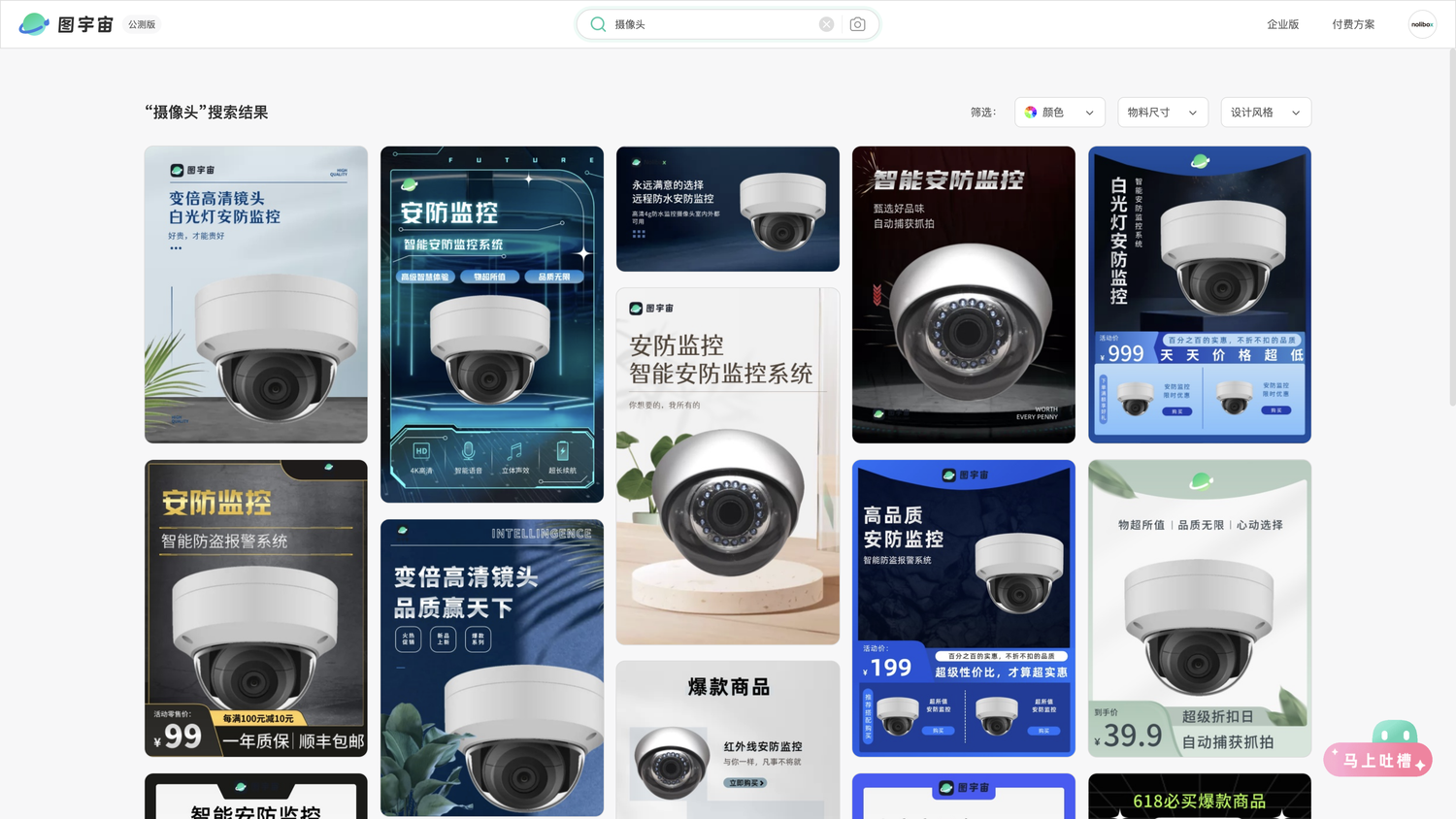Open beige 安防监控 智能安防监控系统 template

(x=728, y=466)
